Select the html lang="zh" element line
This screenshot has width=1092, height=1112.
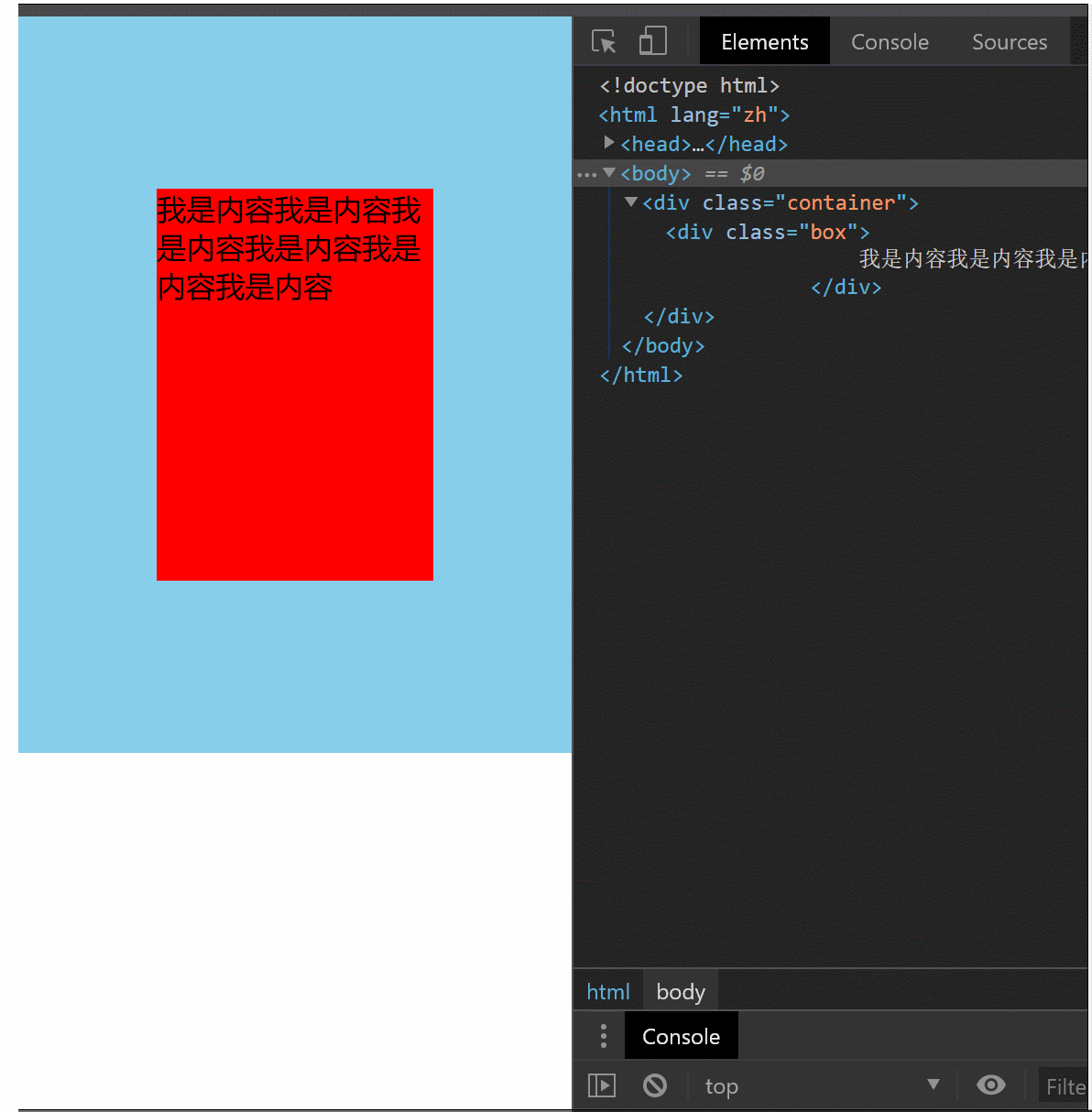[x=693, y=114]
